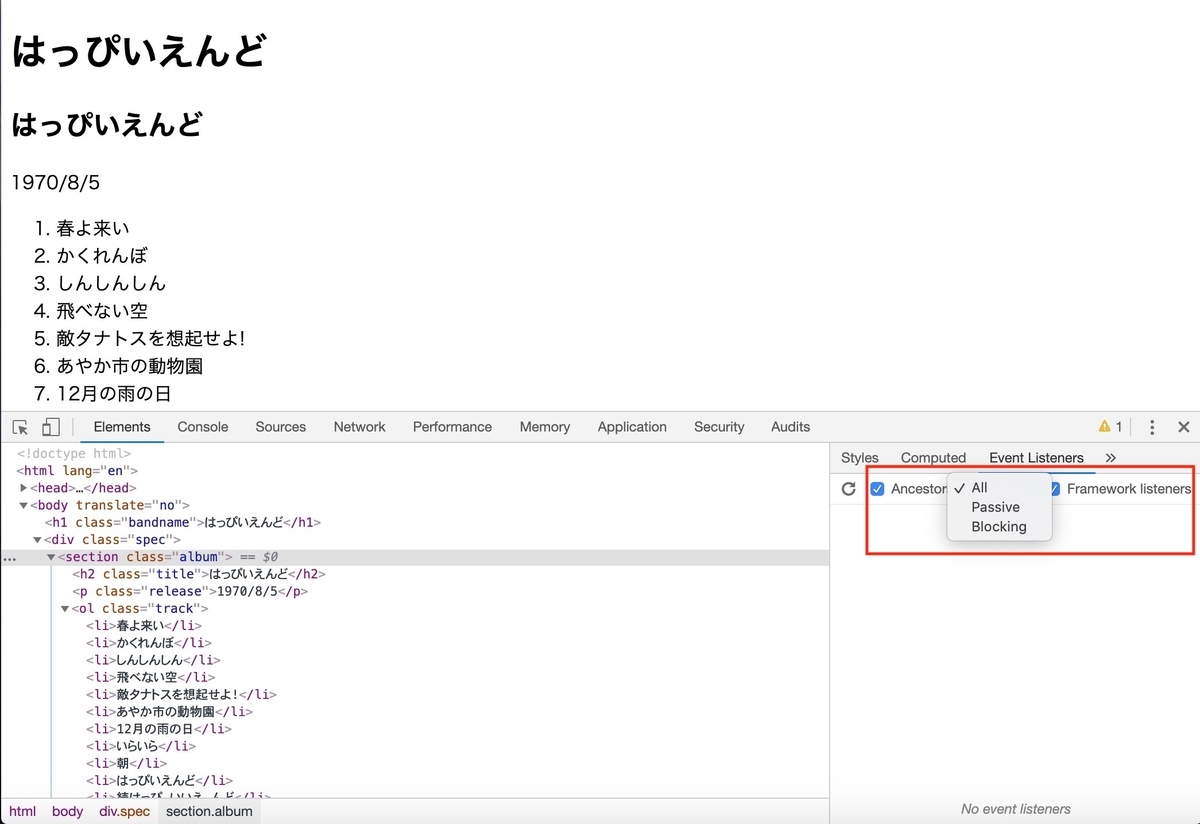1200x824 pixels.
Task: Click the 1970/8/5 release date text
Action: click(56, 183)
